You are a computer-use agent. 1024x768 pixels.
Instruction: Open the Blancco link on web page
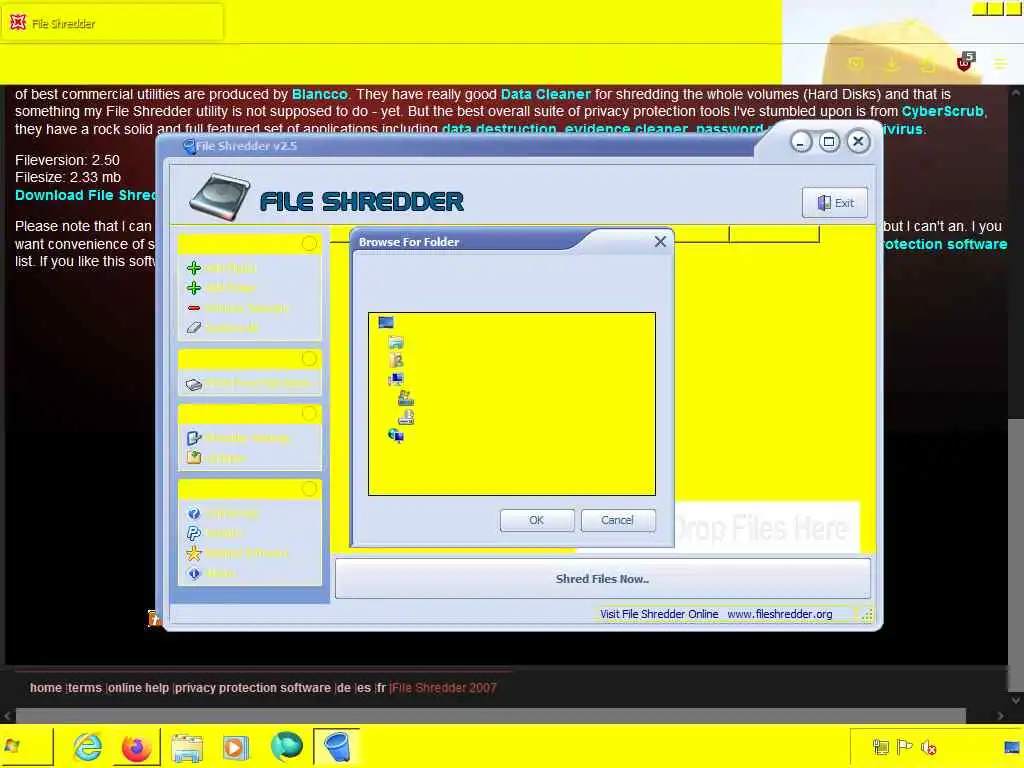click(319, 94)
